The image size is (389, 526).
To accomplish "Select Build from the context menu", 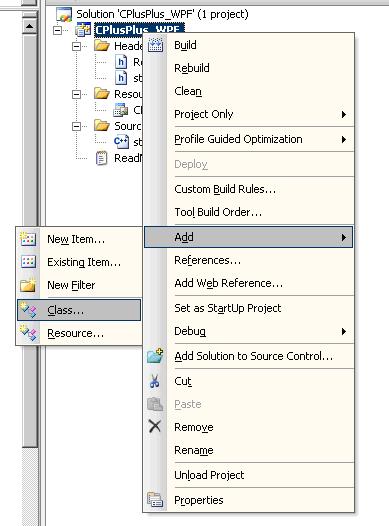I will point(248,45).
